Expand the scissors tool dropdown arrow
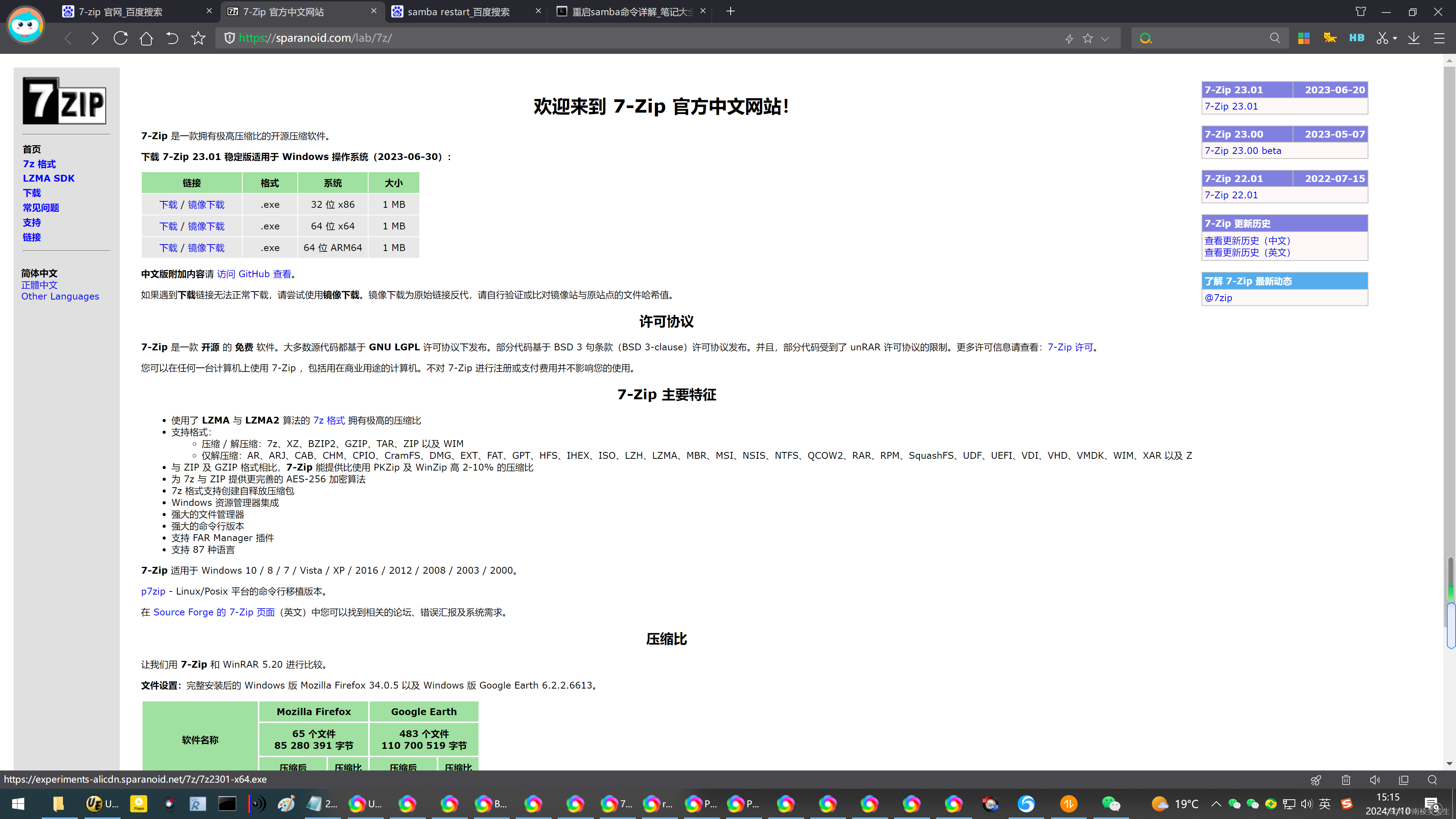This screenshot has height=819, width=1456. click(x=1395, y=38)
